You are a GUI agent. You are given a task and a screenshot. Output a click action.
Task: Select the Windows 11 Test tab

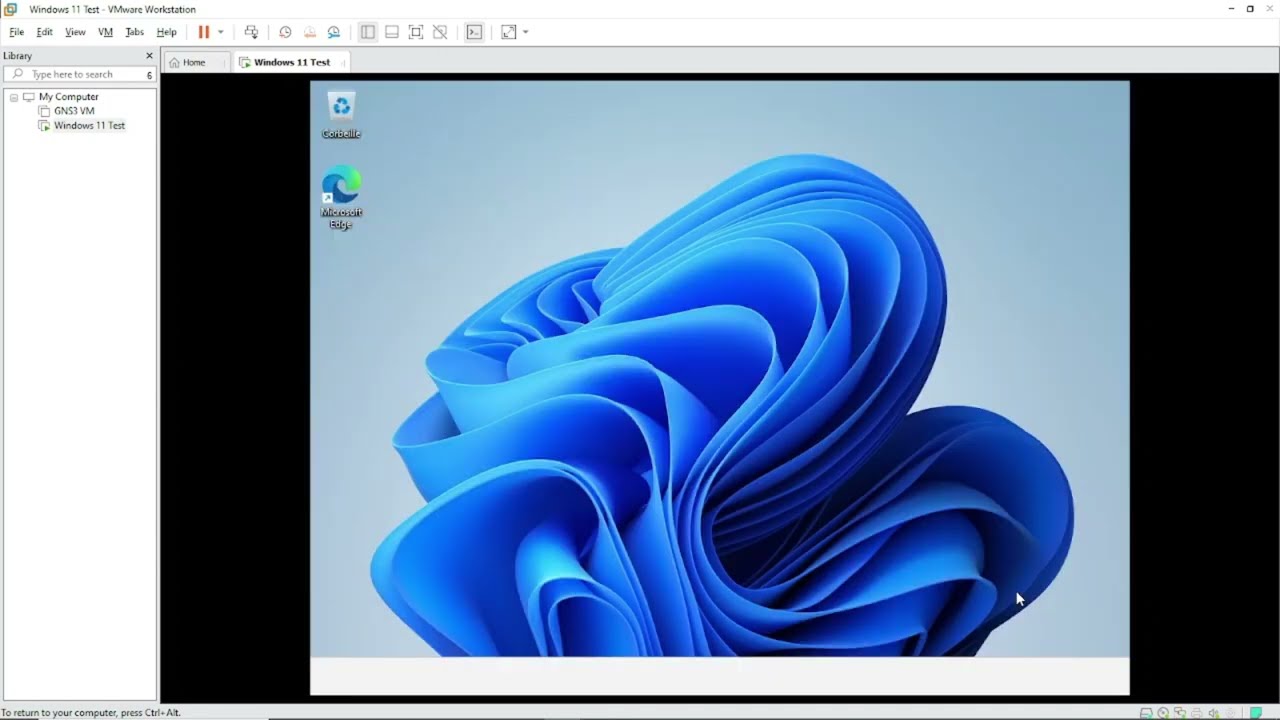(290, 62)
